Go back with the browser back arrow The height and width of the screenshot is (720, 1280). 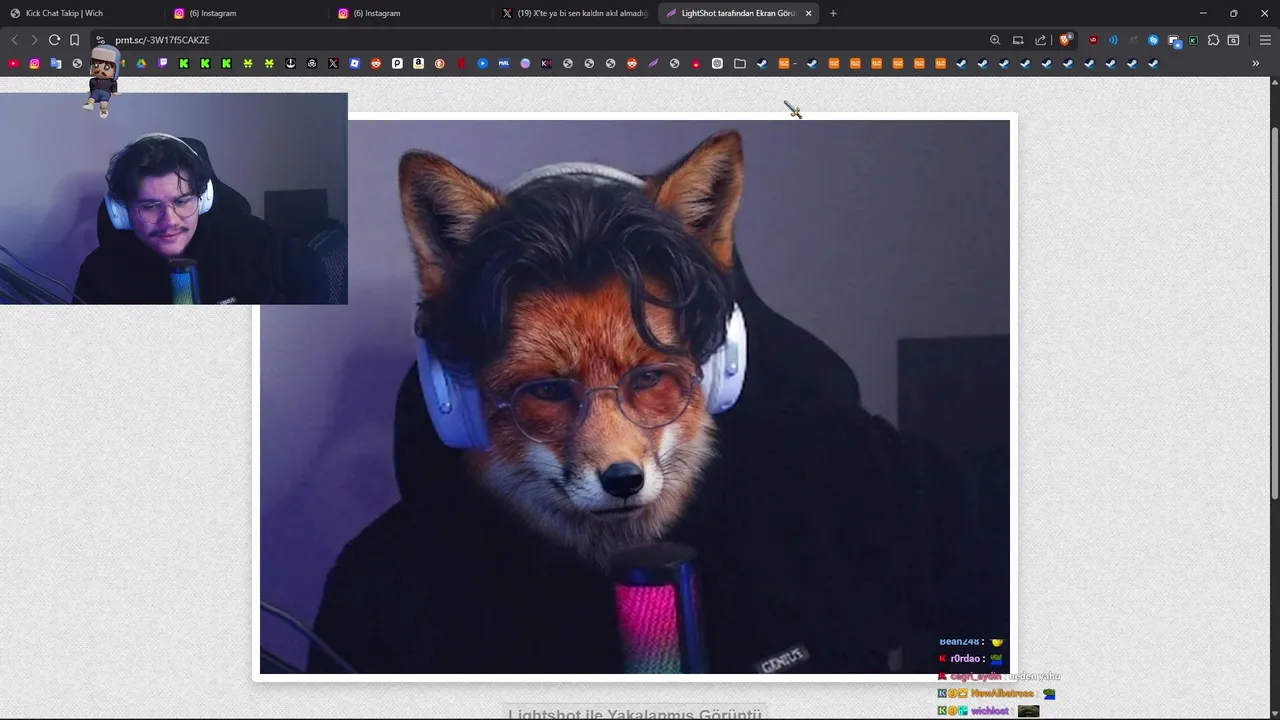[x=14, y=40]
